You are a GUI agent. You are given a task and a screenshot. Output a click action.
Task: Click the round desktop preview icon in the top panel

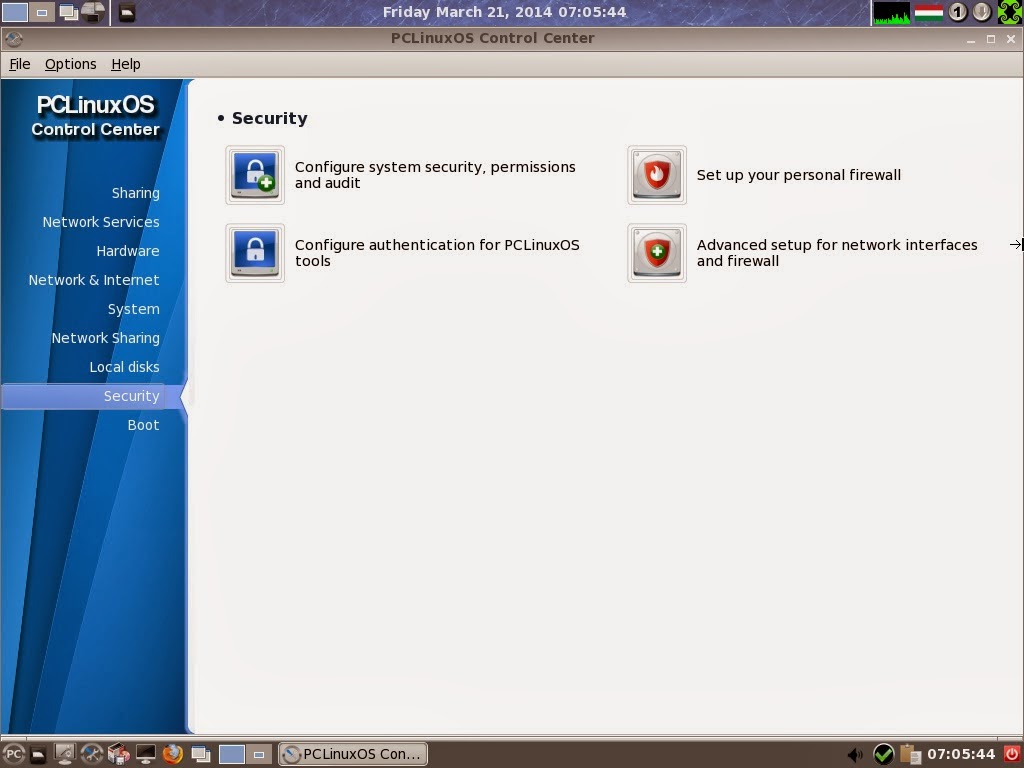tap(93, 12)
